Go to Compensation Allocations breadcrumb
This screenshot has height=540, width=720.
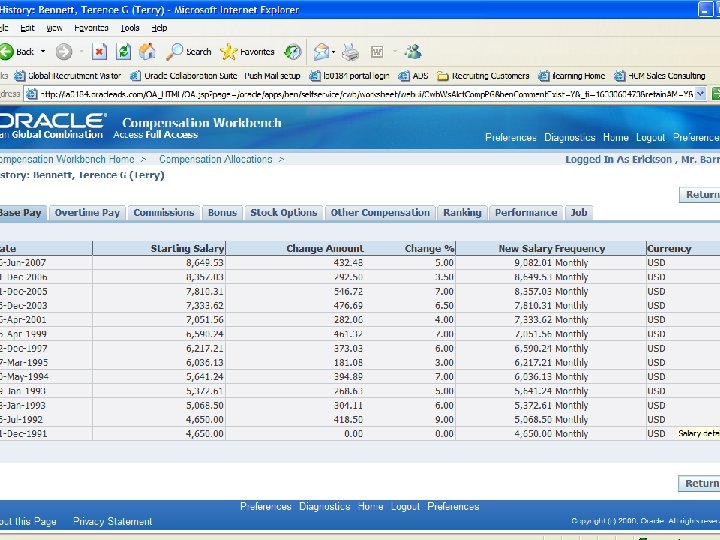[x=216, y=159]
